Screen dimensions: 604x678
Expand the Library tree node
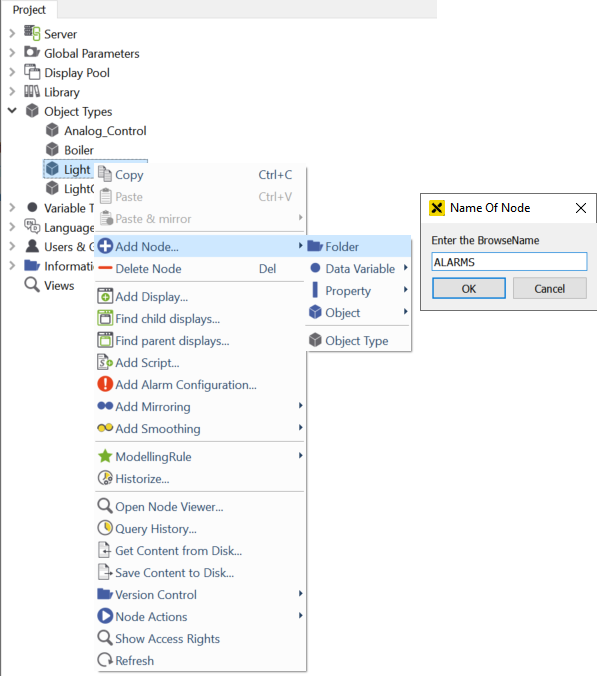tap(12, 92)
